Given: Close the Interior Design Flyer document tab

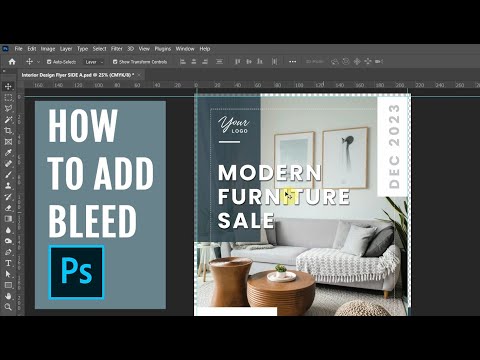Looking at the screenshot, I should click(139, 75).
